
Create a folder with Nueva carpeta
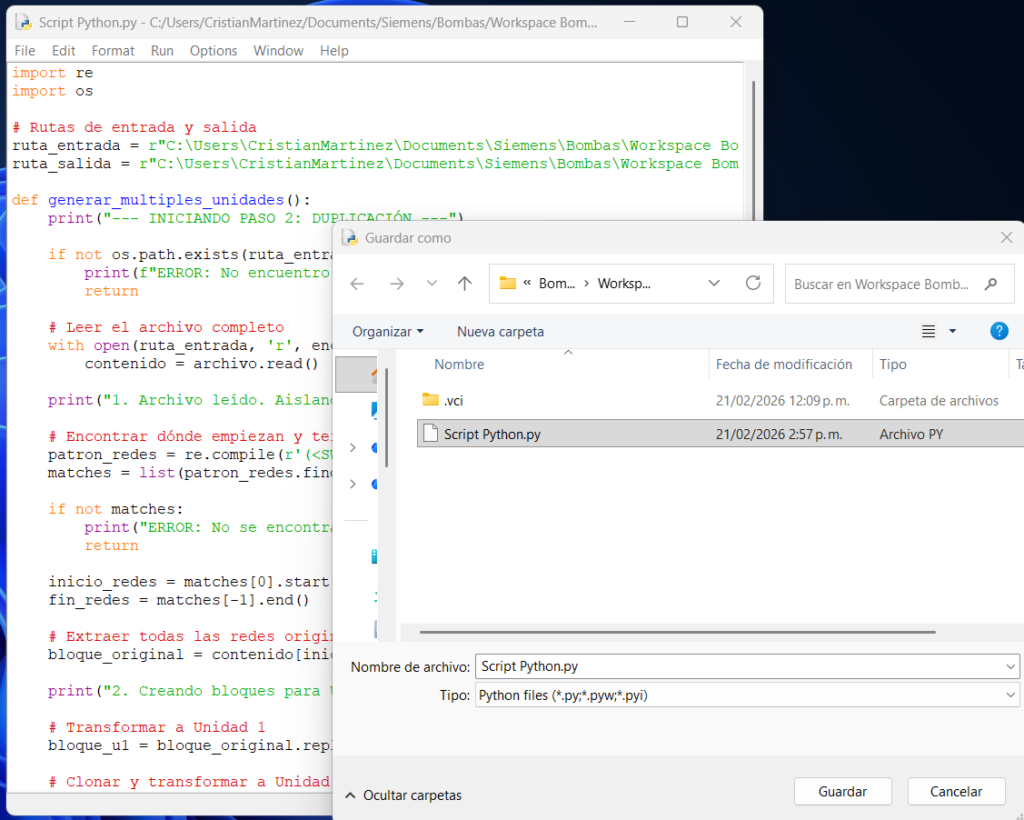coord(500,331)
